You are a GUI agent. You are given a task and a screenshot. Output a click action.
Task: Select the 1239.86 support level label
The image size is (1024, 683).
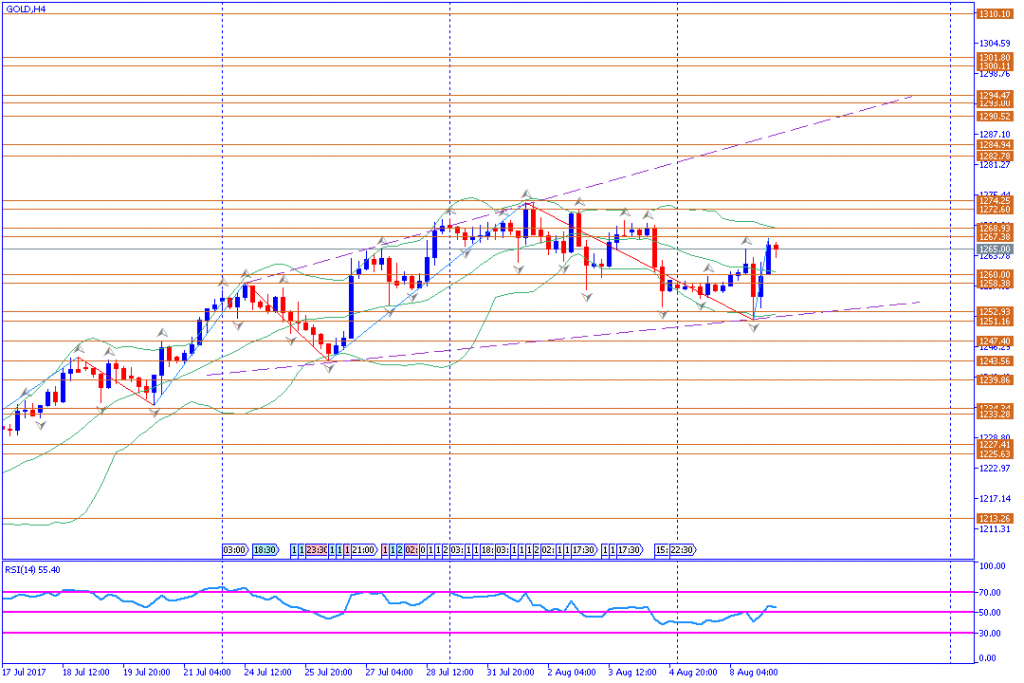994,380
